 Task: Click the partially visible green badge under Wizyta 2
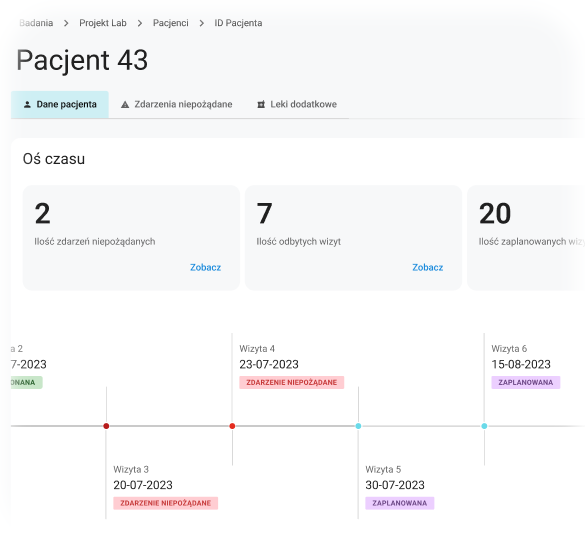pos(26,382)
